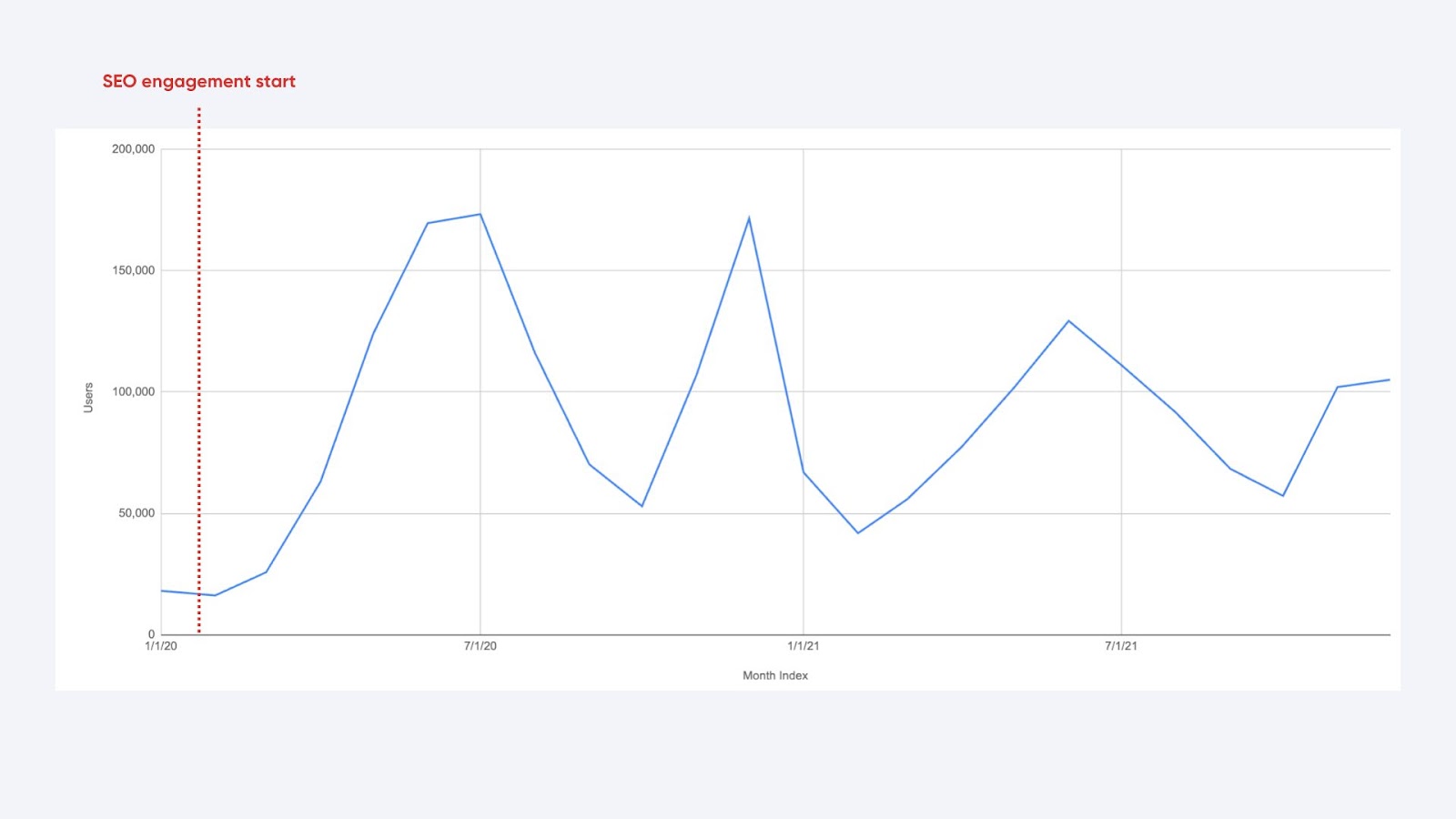Click the 'SEO engagement start' annotation label

click(x=198, y=81)
